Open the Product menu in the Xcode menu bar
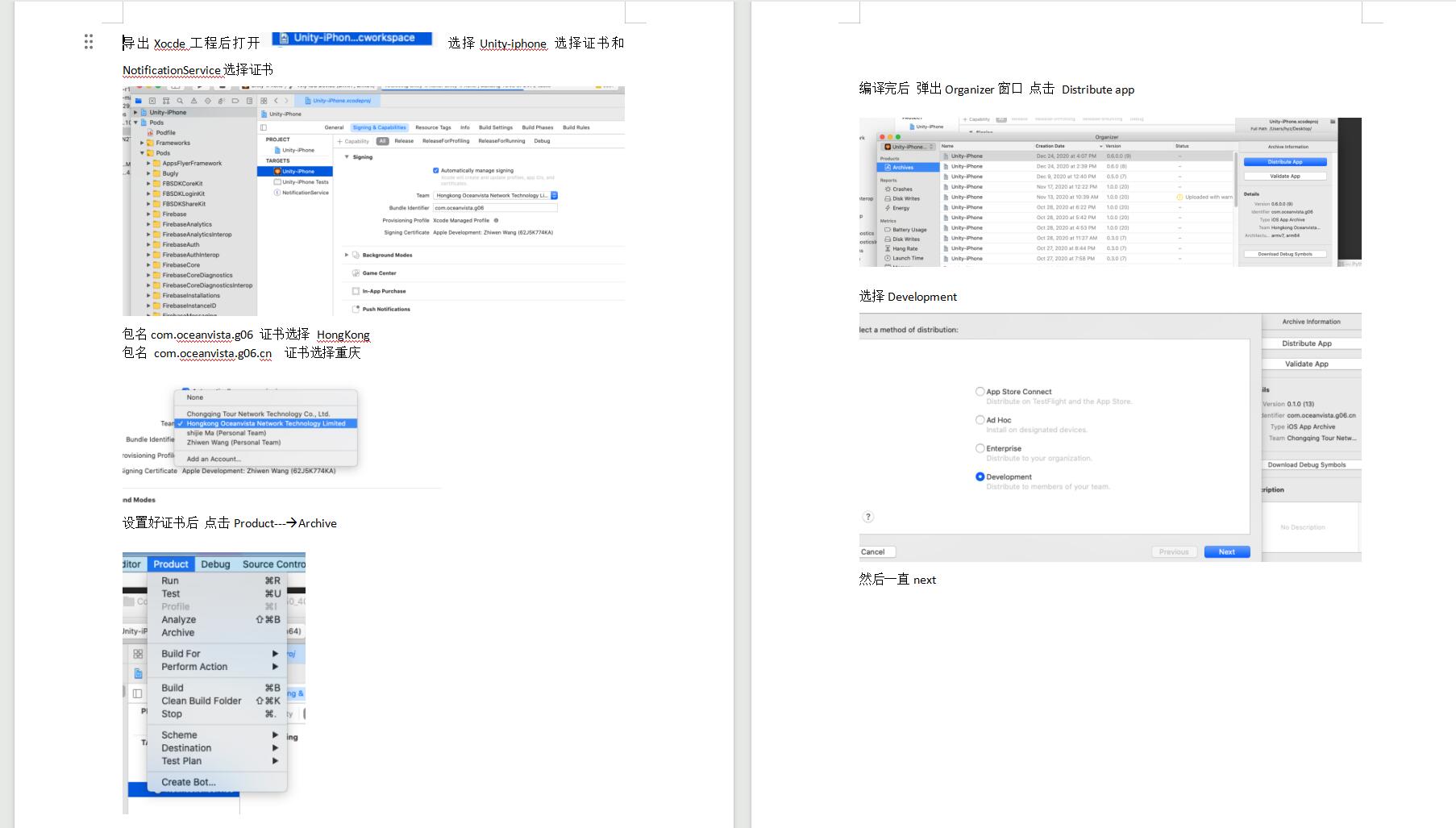The height and width of the screenshot is (828, 1456). [171, 564]
